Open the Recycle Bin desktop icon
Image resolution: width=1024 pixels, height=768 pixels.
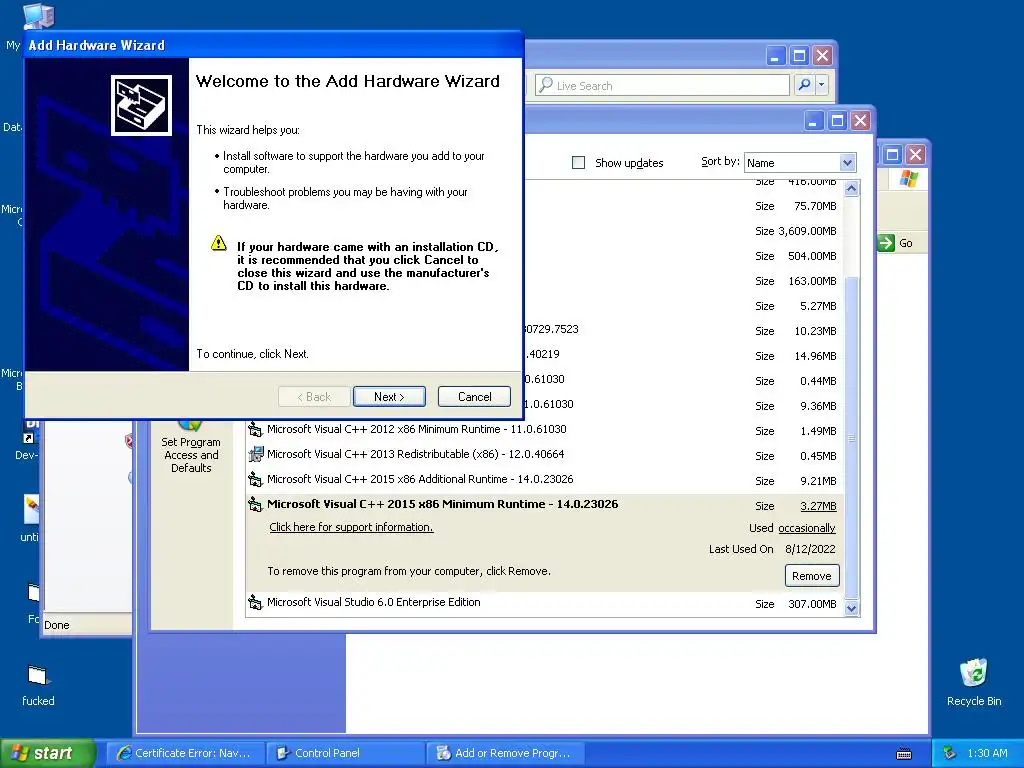974,682
